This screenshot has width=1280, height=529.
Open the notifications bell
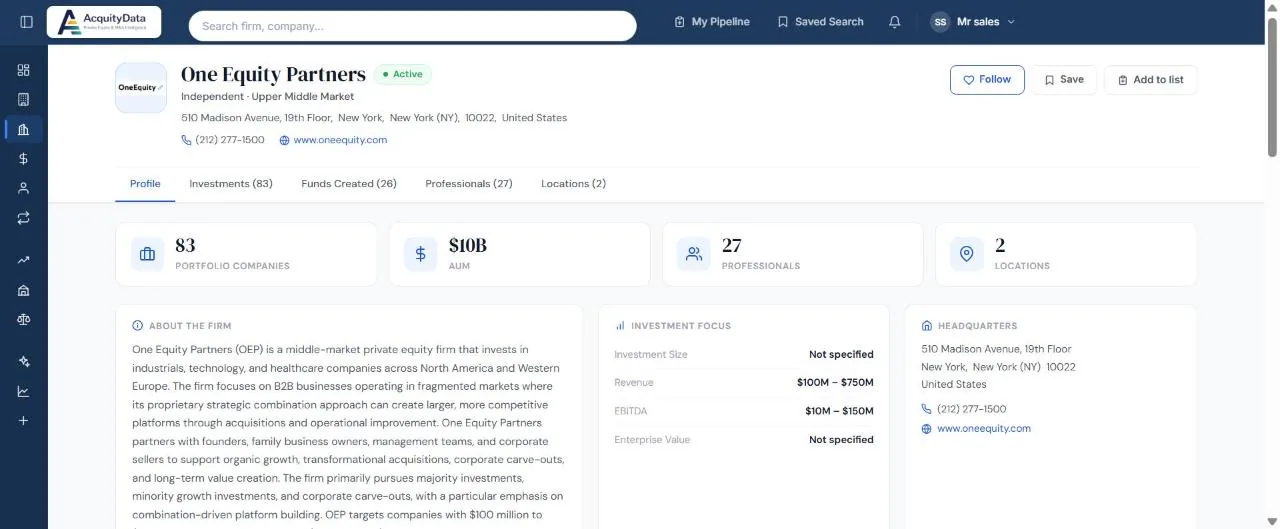tap(895, 22)
